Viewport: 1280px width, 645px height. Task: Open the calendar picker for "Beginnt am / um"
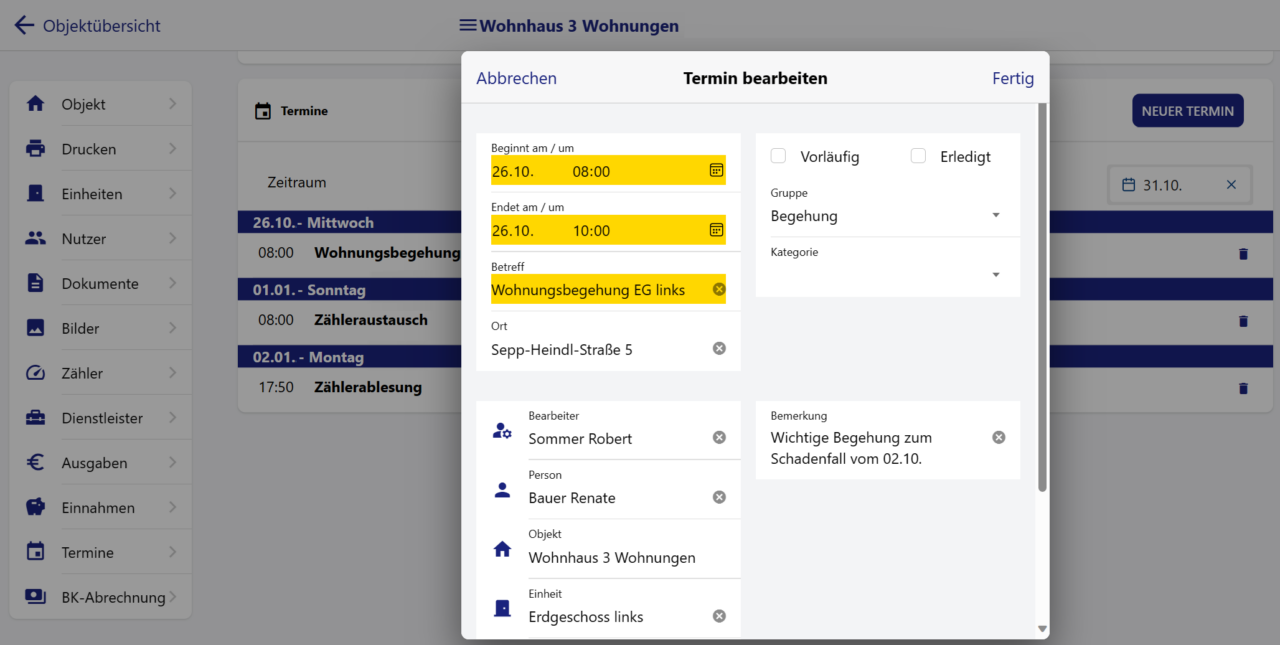coord(717,170)
